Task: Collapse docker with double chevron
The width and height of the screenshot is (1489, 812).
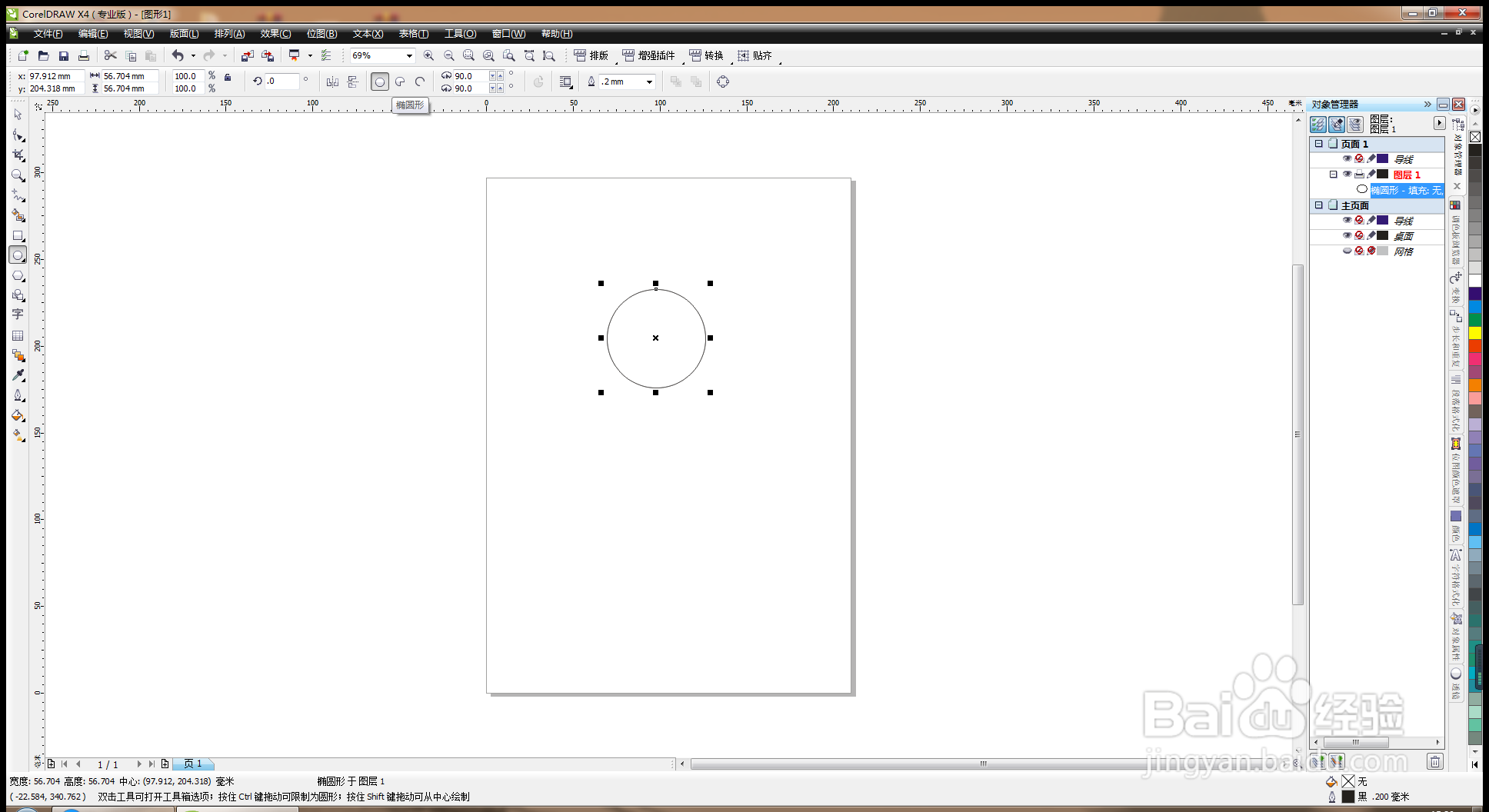Action: [1427, 104]
